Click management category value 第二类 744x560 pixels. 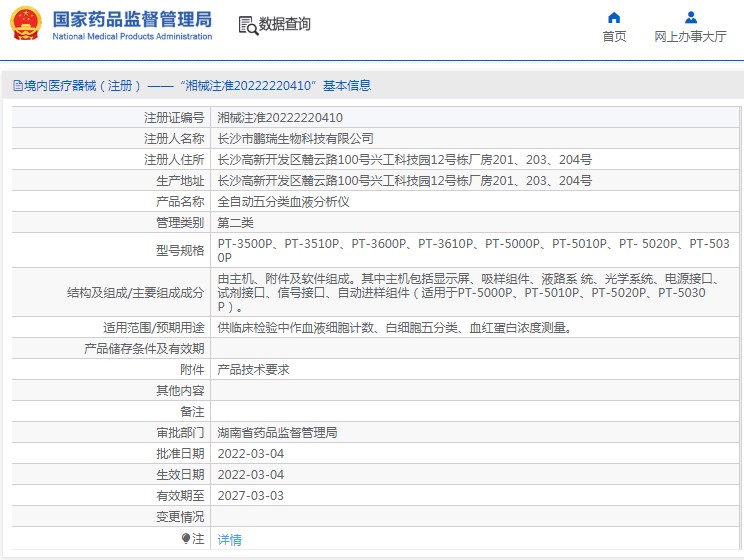pyautogui.click(x=236, y=223)
